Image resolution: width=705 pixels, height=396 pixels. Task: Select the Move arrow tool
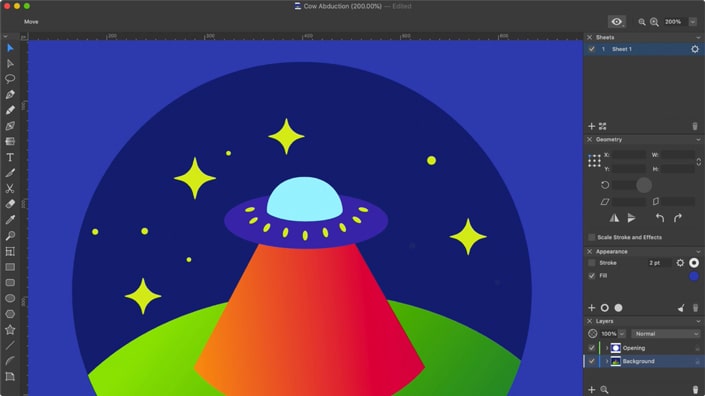click(10, 48)
